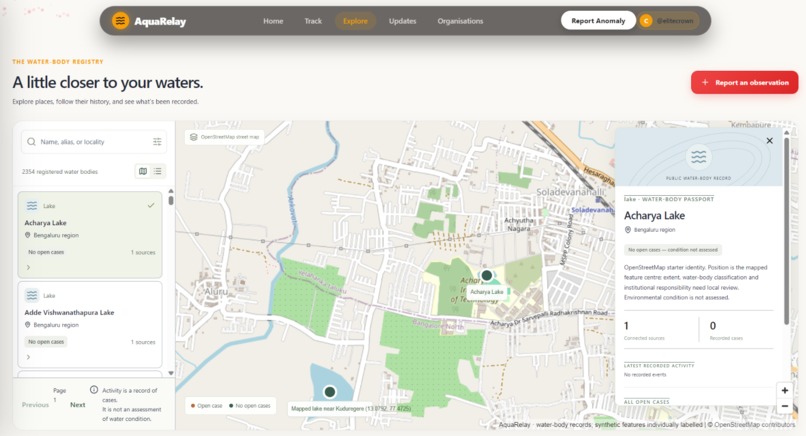Screen dimensions: 806x436
Task: Zoom in on the map
Action: (x=784, y=390)
